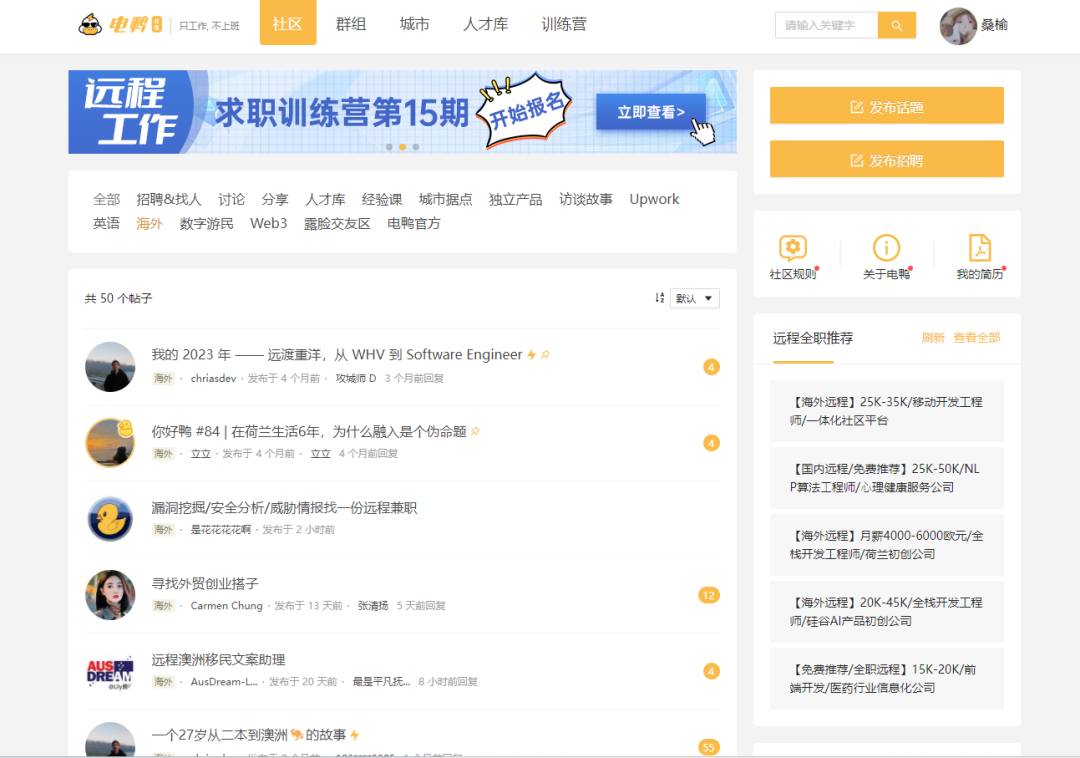Select the 人才库 category filter
This screenshot has width=1080, height=758.
pyautogui.click(x=325, y=200)
